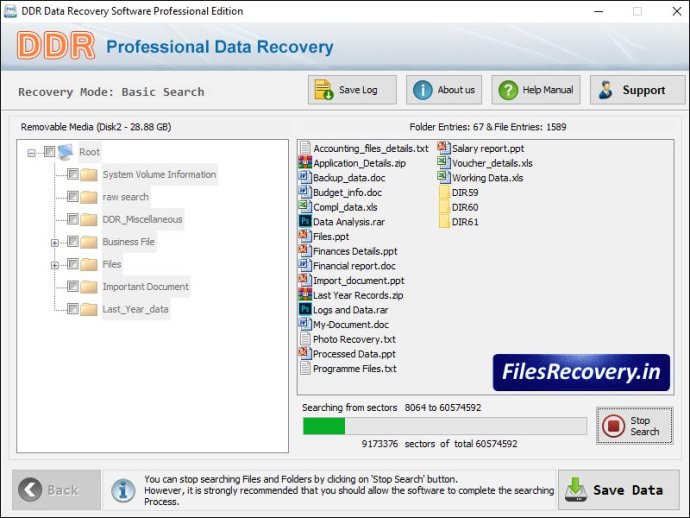Click the FilesRecovery.in banner
Image resolution: width=690 pixels, height=518 pixels.
581,372
